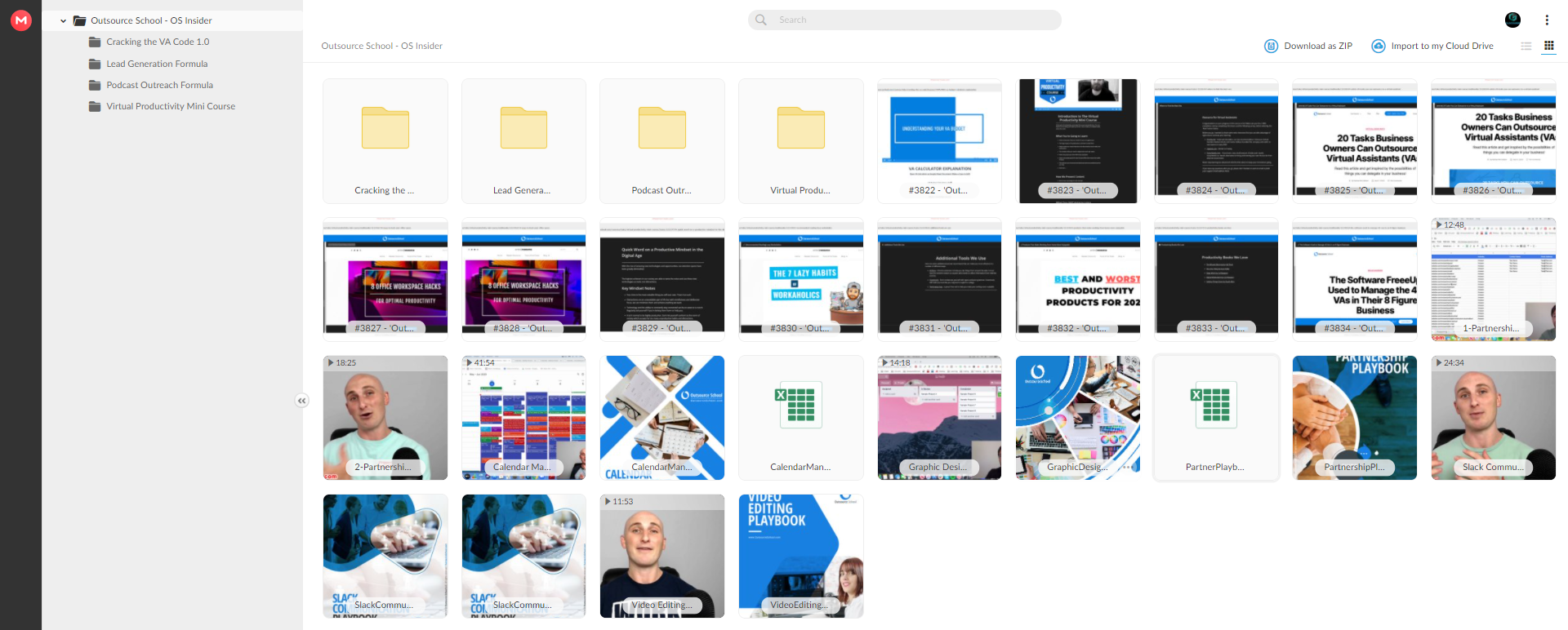Open file thumbnail #3831
Screen dimensions: 1568x630
click(939, 279)
